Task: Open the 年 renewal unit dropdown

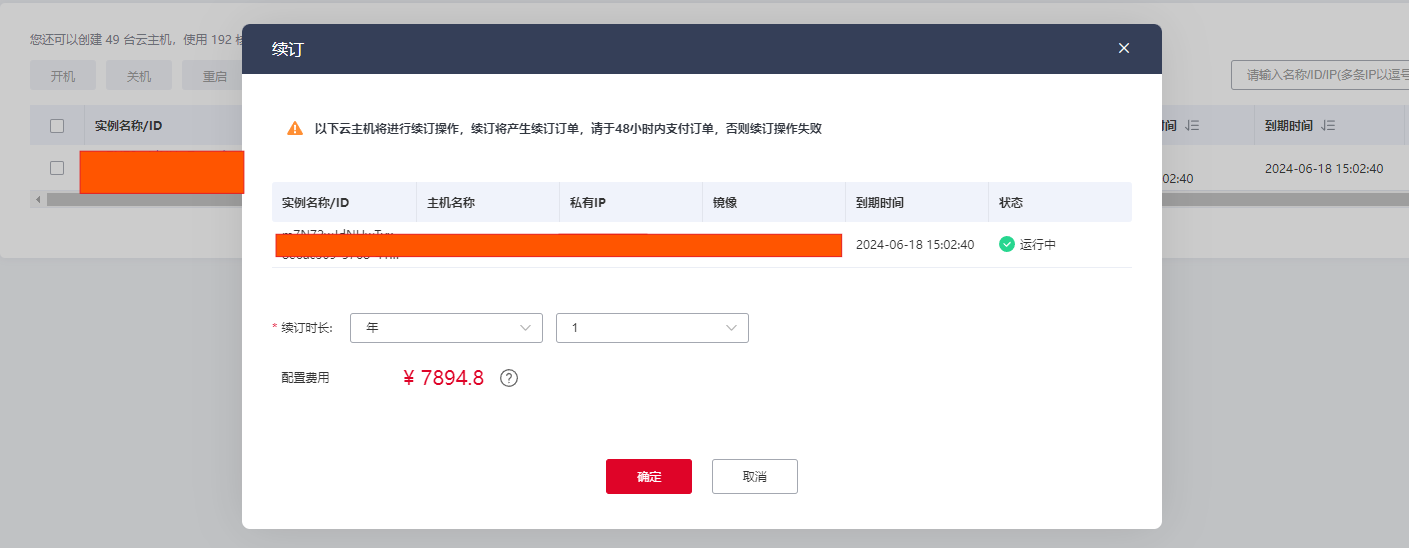Action: (x=446, y=328)
